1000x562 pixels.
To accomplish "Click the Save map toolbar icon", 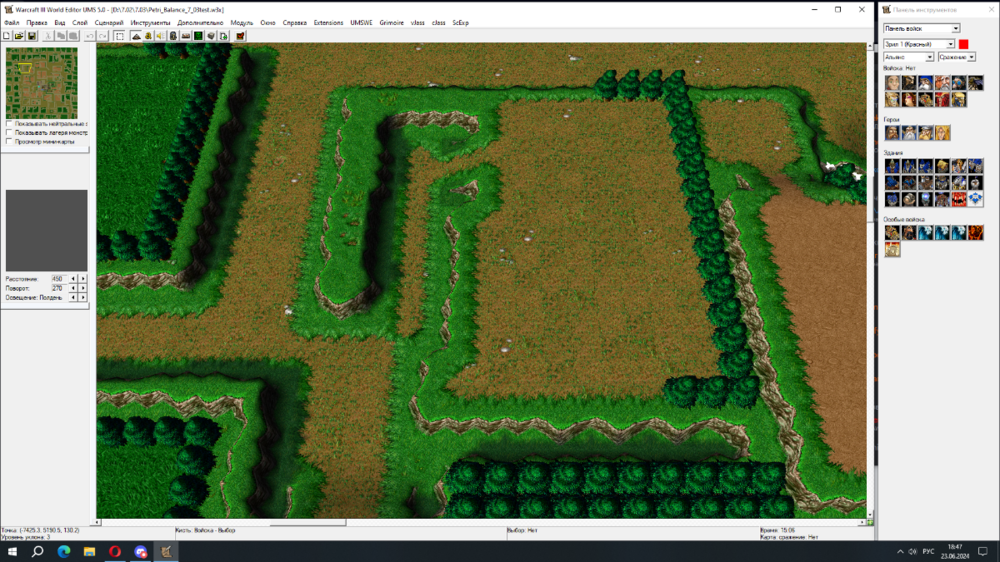I will tap(32, 36).
